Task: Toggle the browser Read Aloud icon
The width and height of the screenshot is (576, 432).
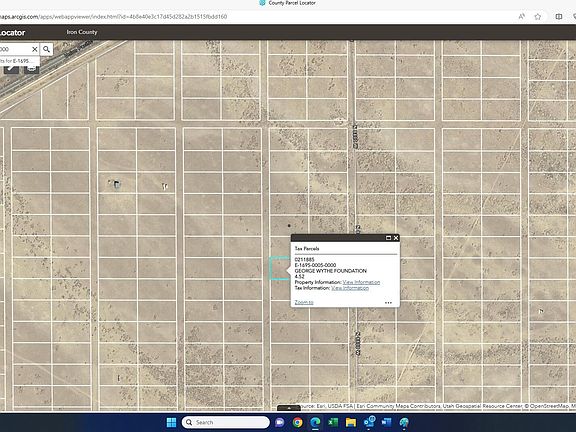Action: [522, 17]
